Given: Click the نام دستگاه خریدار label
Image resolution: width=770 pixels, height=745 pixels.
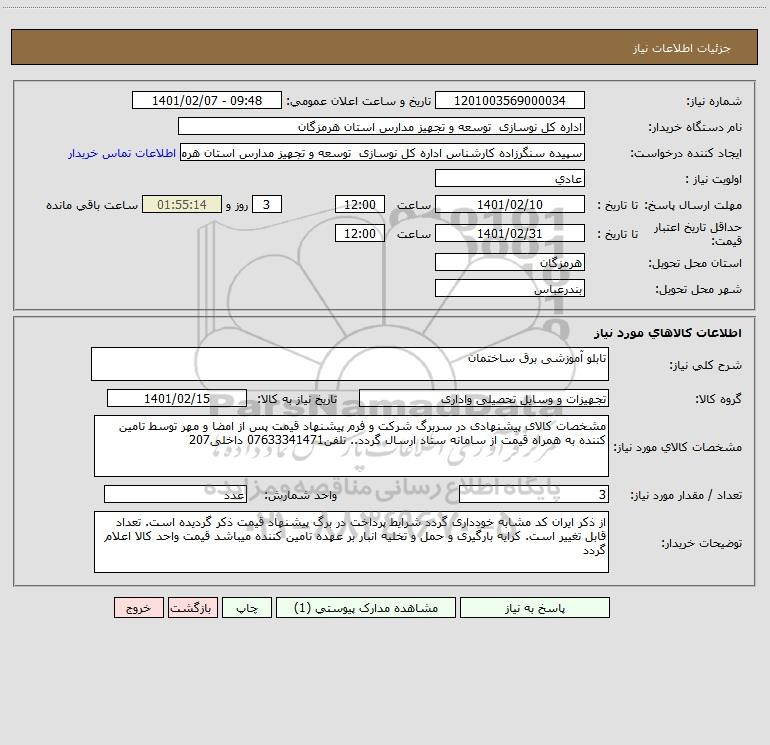Looking at the screenshot, I should (x=695, y=128).
